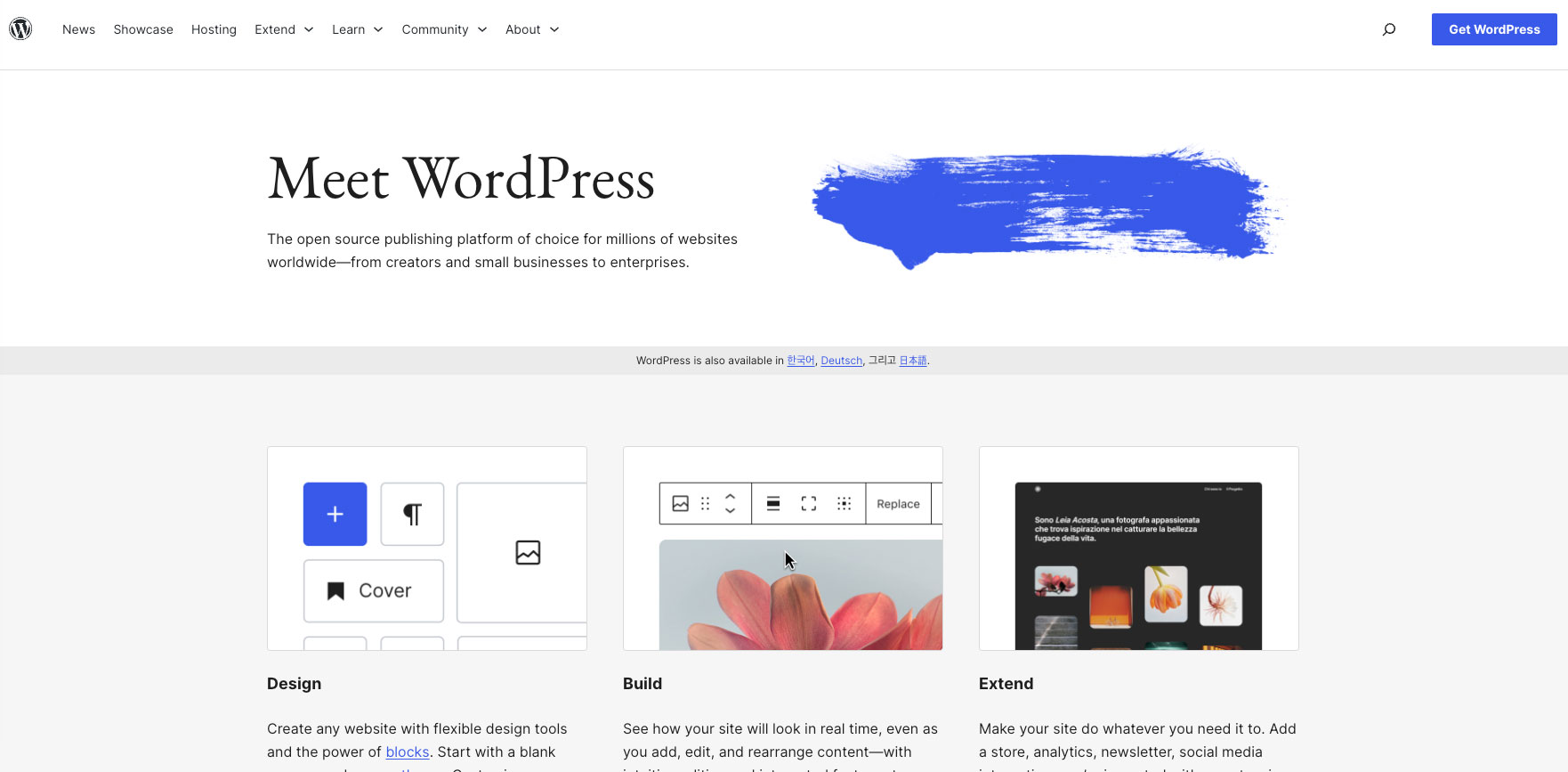Open the Deutsch language link
The image size is (1568, 772).
pos(842,361)
